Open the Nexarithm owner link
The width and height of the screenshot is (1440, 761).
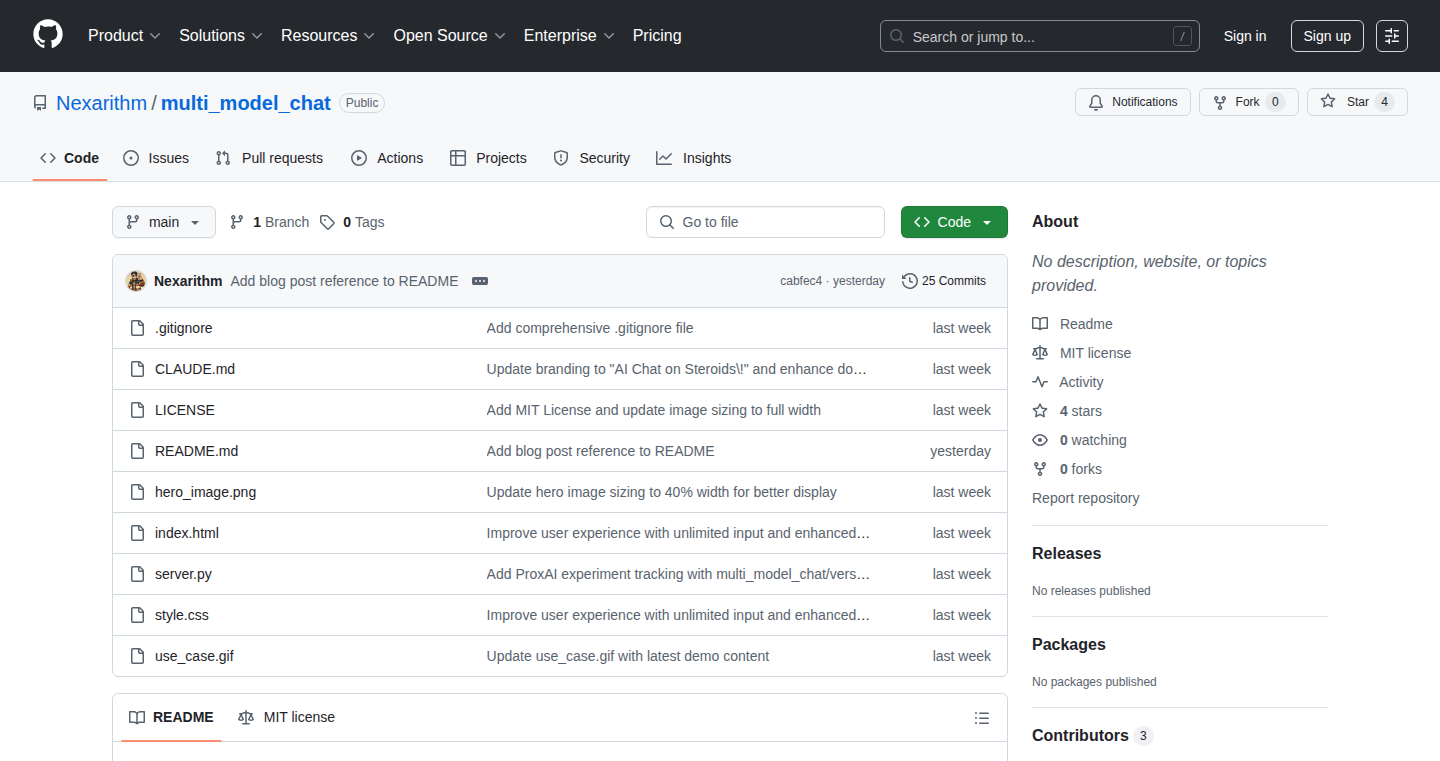click(101, 103)
